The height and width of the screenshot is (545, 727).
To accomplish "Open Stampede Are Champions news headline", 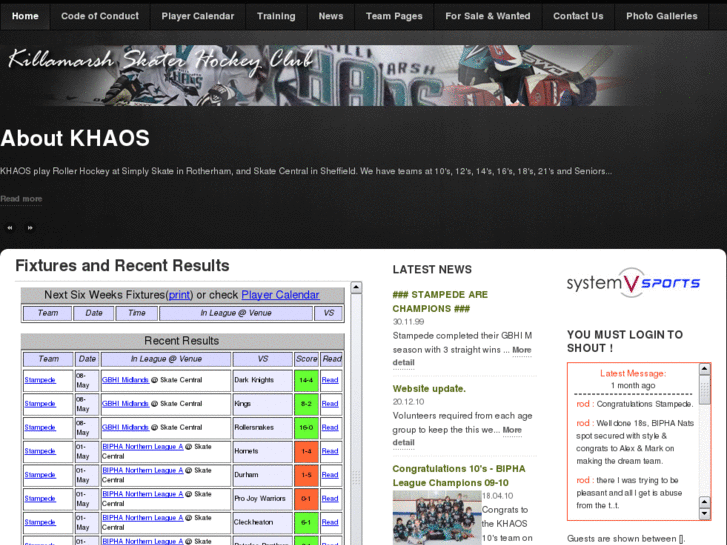I will pos(440,301).
